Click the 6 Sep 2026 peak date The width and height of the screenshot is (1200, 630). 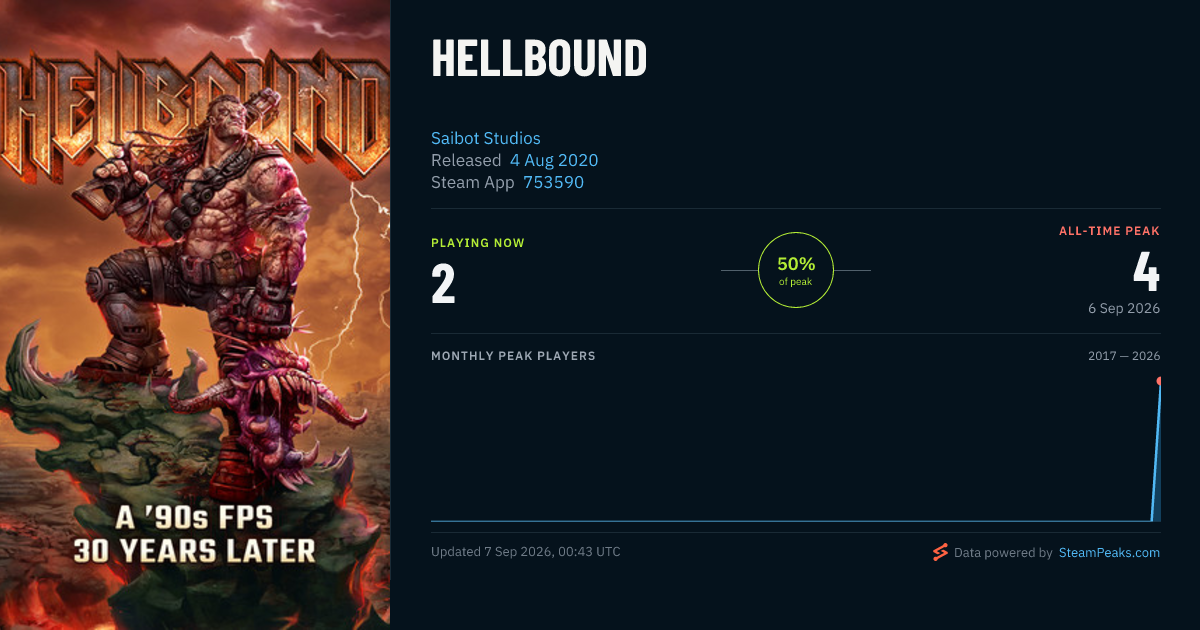(x=1124, y=308)
